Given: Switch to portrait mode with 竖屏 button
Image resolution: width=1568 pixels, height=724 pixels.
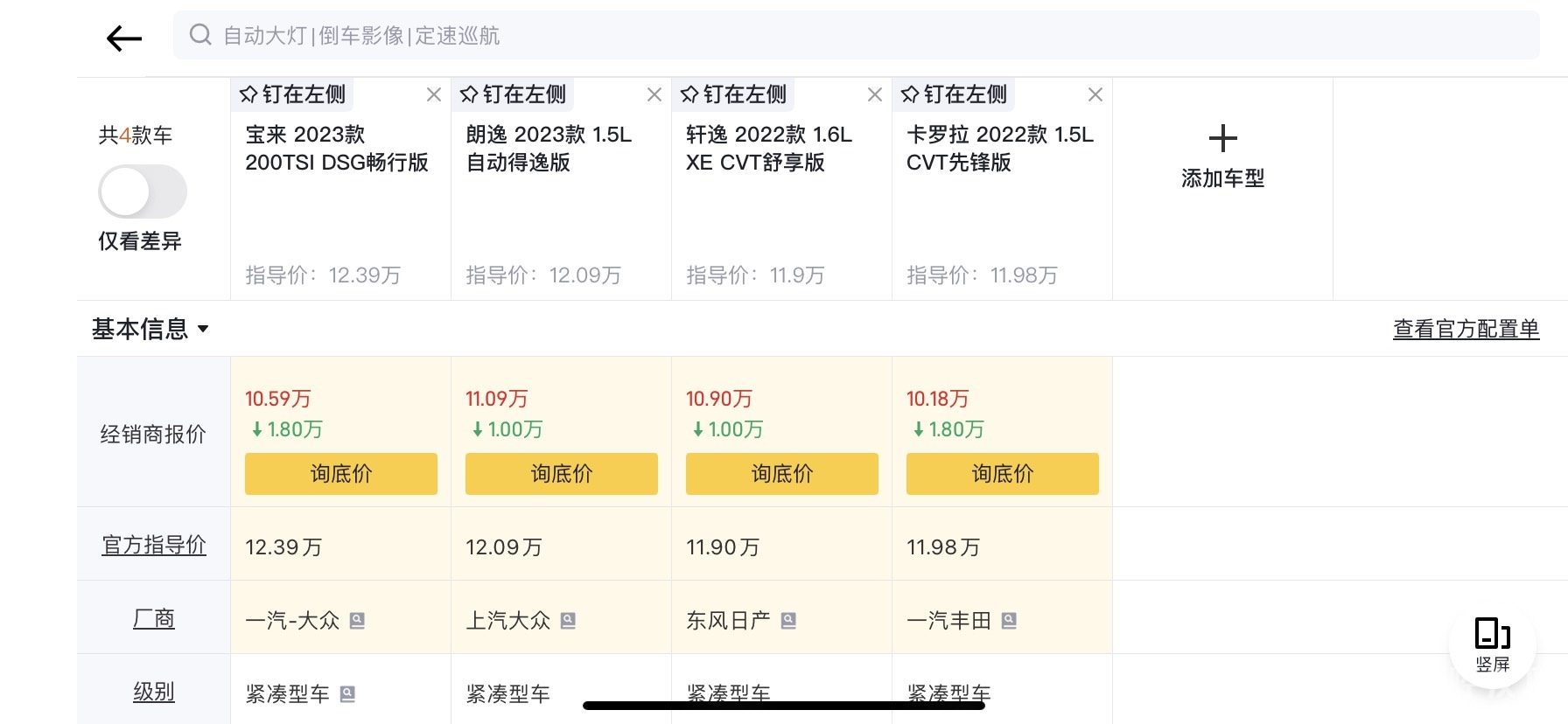Looking at the screenshot, I should (x=1492, y=644).
